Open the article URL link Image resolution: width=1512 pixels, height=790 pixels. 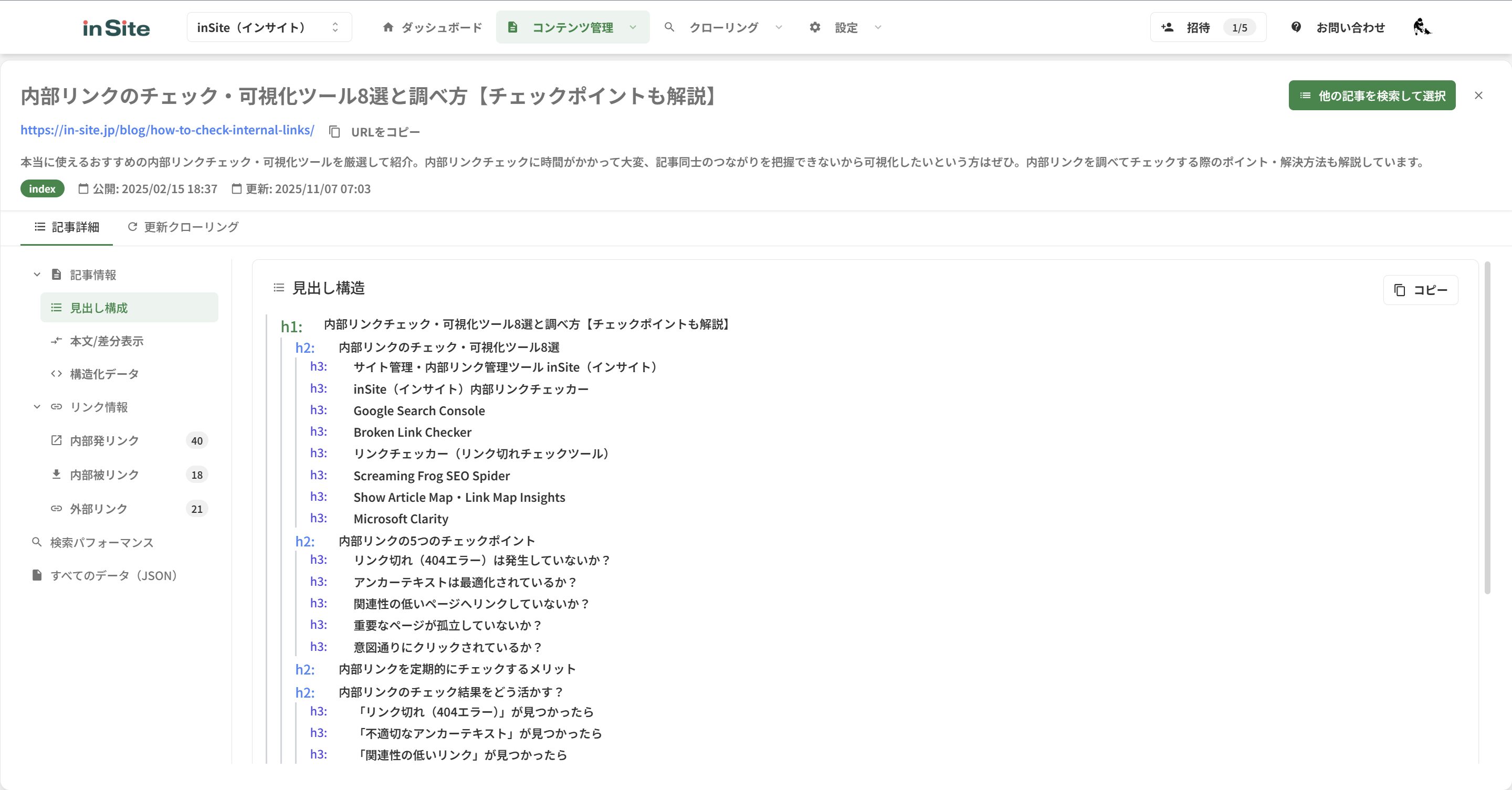pyautogui.click(x=167, y=130)
